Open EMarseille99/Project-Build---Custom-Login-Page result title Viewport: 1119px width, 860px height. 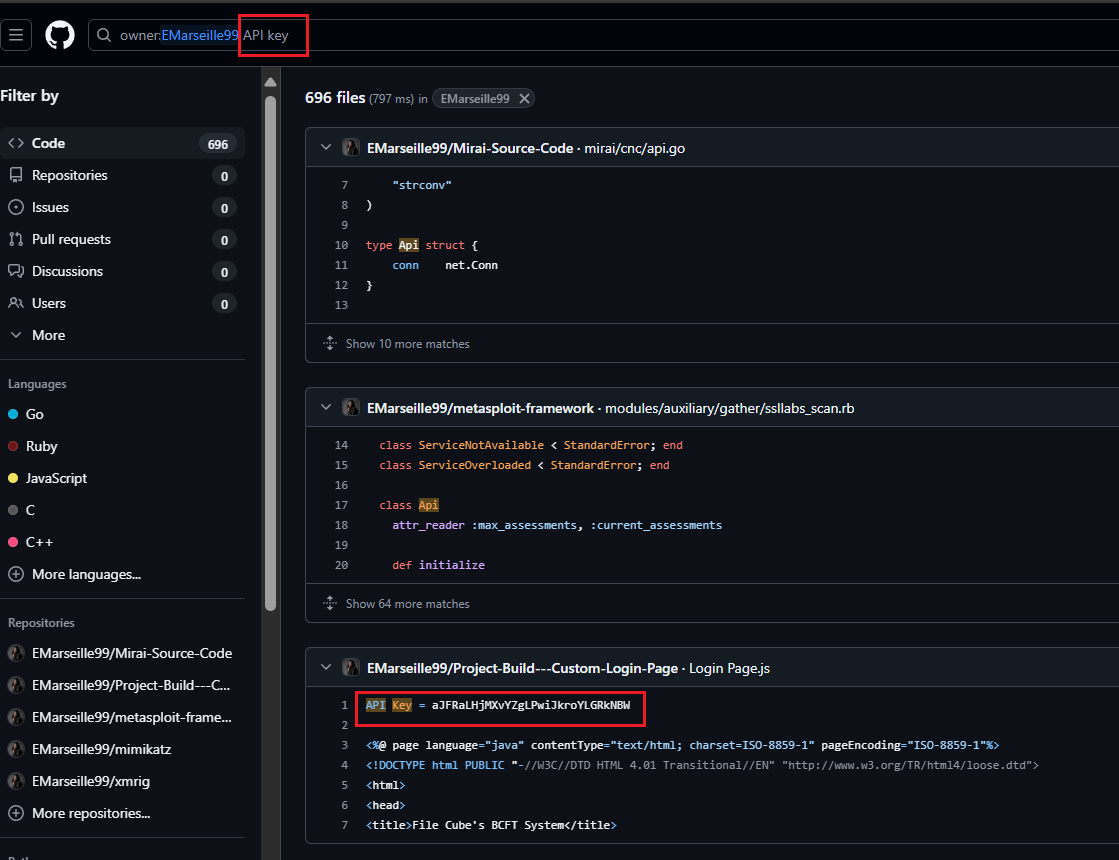(522, 668)
